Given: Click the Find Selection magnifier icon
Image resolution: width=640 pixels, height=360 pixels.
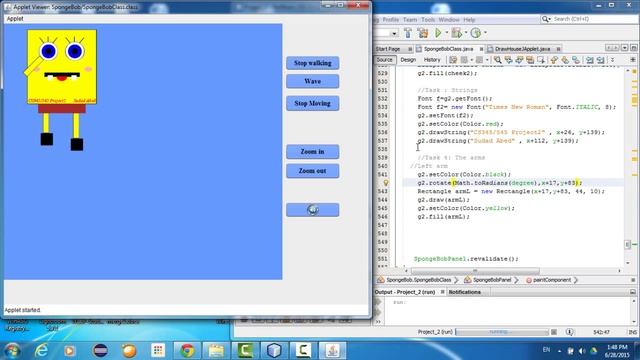Looking at the screenshot, I should [498, 60].
